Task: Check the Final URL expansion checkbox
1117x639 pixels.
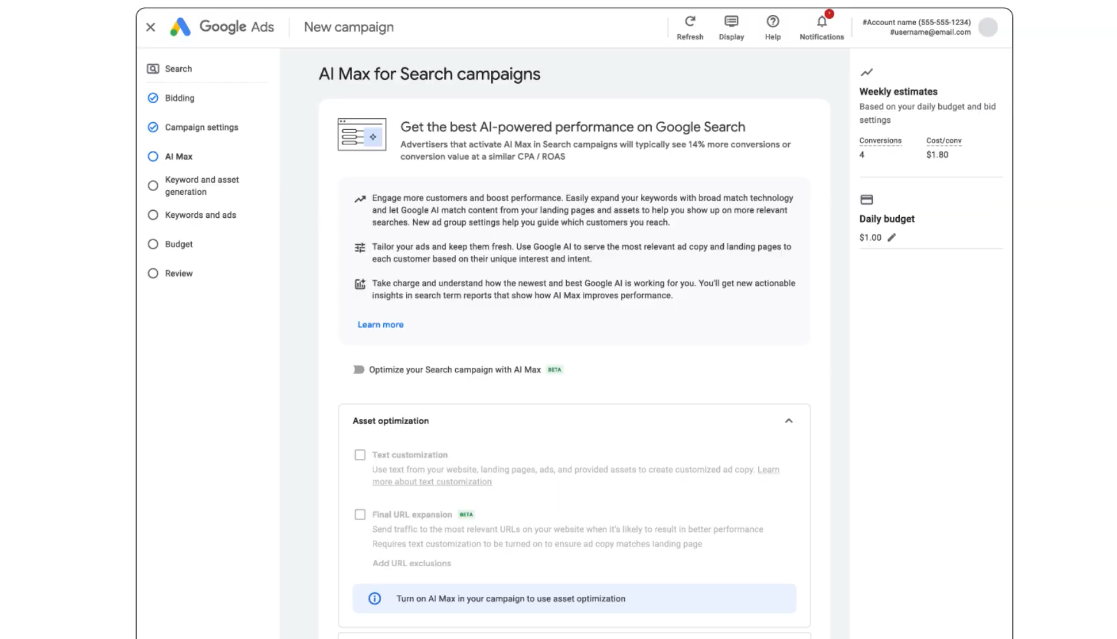Action: 360,514
